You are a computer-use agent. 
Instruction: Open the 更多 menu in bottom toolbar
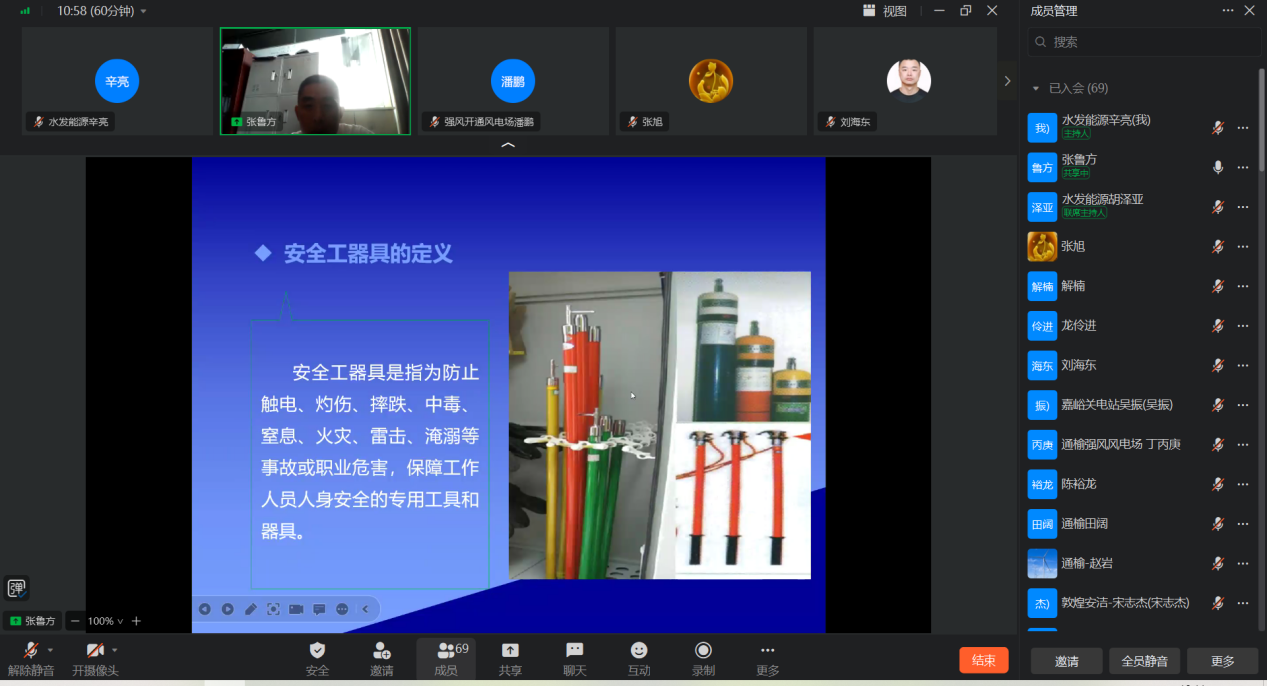pyautogui.click(x=767, y=651)
